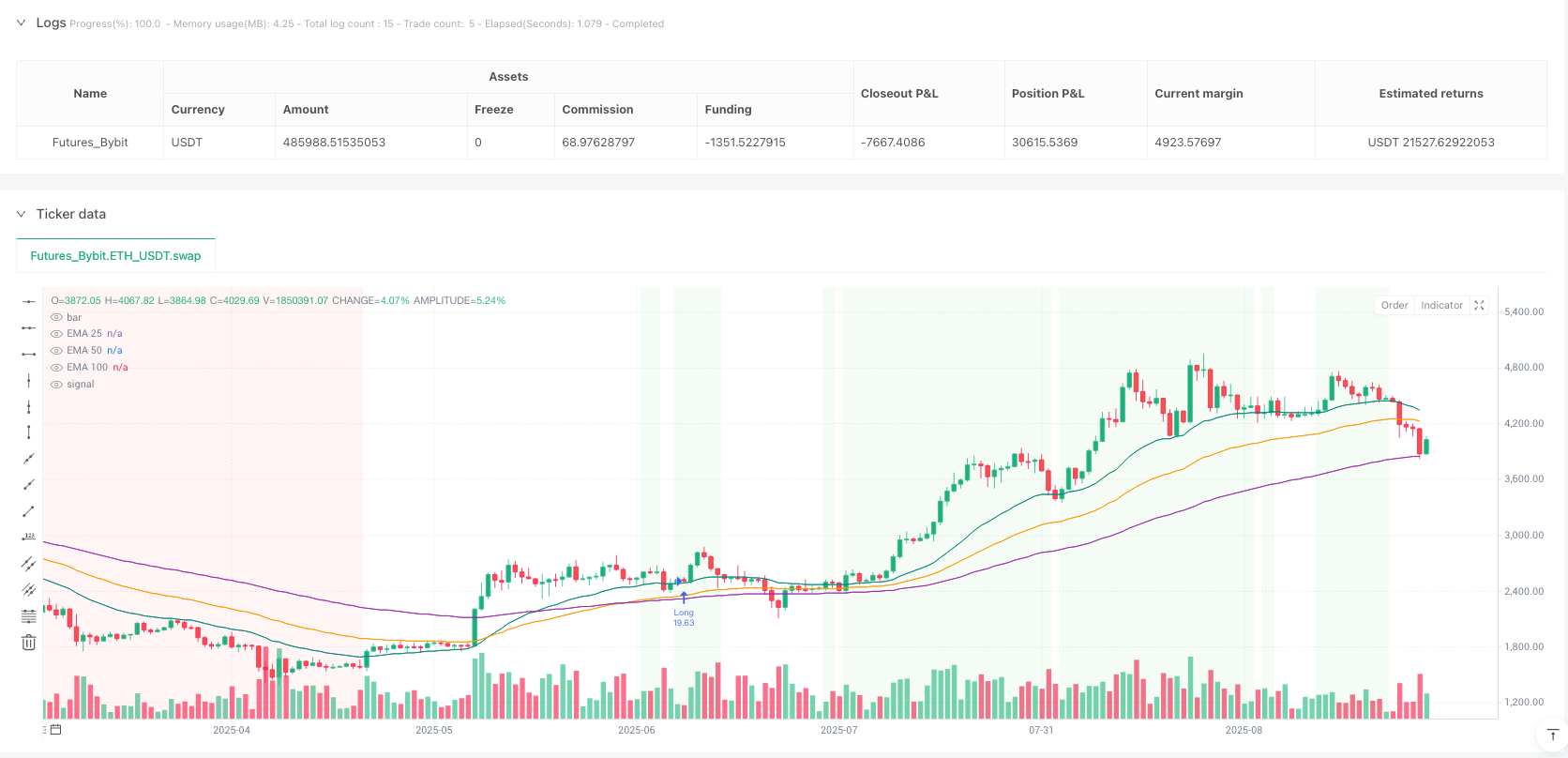Open the Indicator options button

pos(1441,305)
